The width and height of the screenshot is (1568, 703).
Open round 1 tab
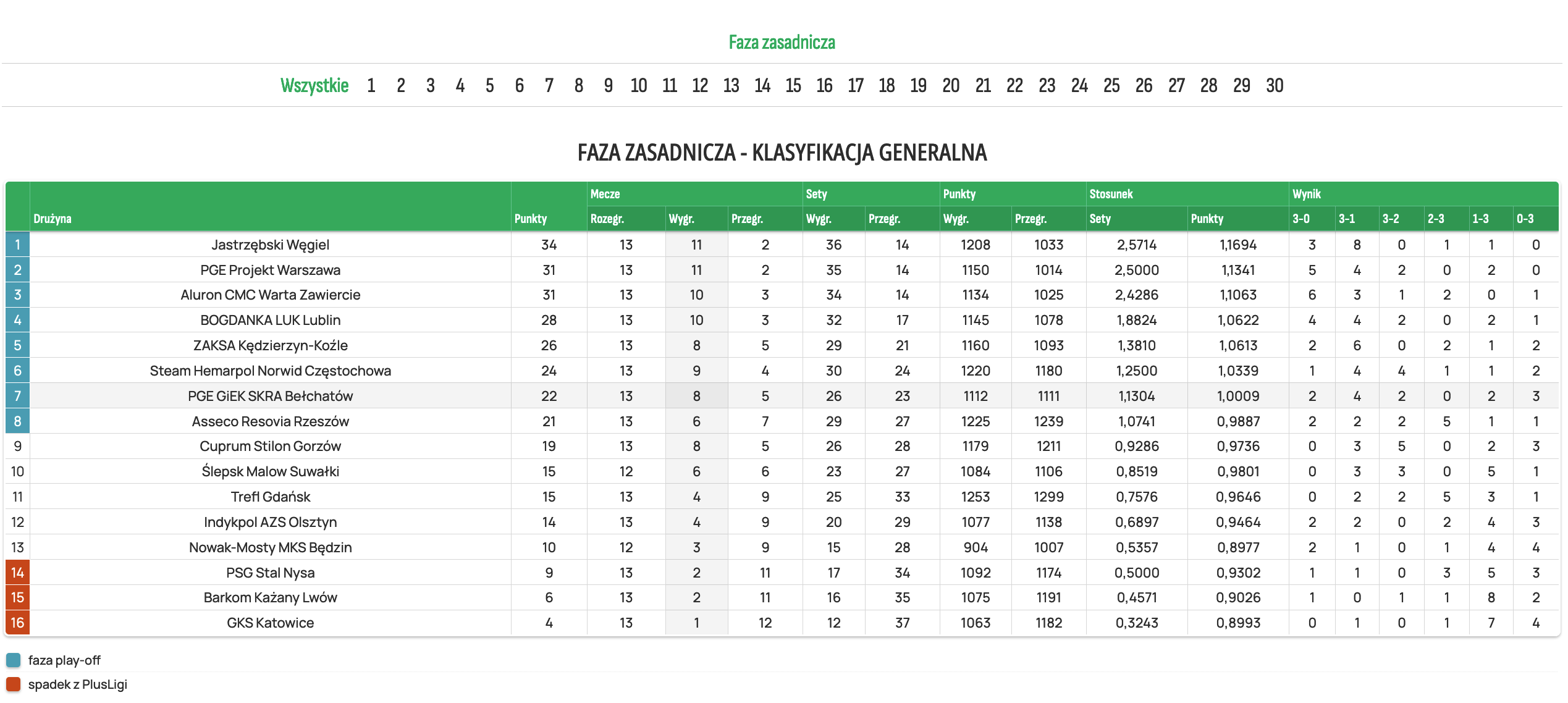[x=371, y=85]
